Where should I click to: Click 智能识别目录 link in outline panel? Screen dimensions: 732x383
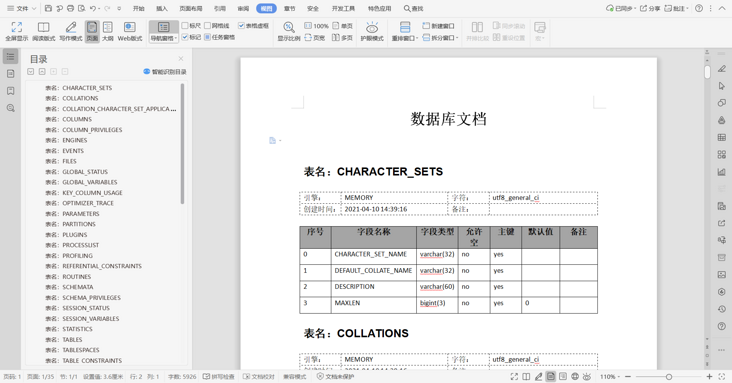coord(165,71)
